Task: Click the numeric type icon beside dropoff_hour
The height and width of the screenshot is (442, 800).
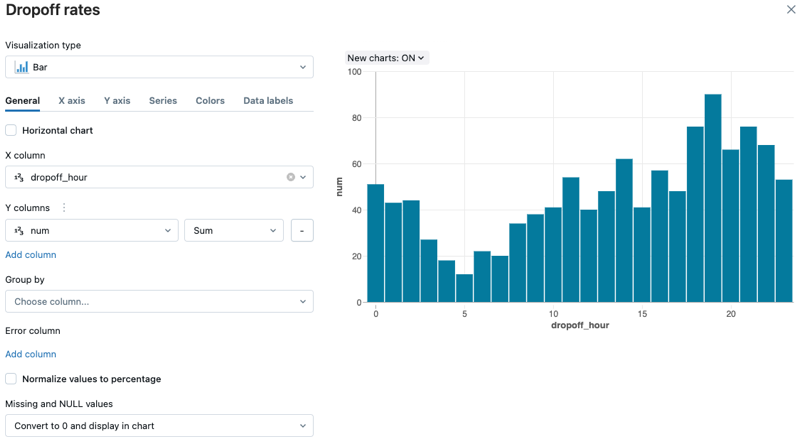Action: (x=19, y=178)
